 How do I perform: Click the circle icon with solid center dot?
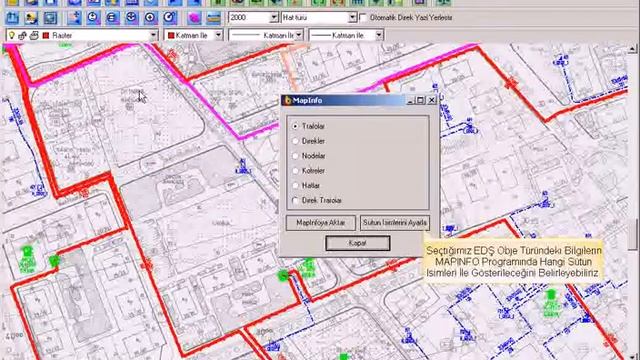(x=150, y=18)
